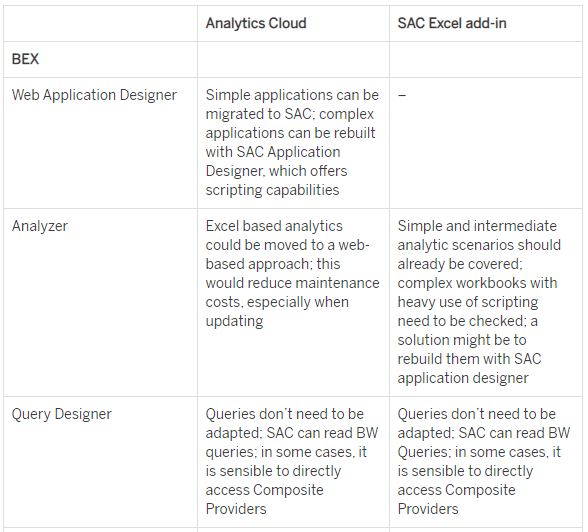Select the empty BEX cell under Analytics Cloud
The image size is (588, 532).
click(x=293, y=59)
